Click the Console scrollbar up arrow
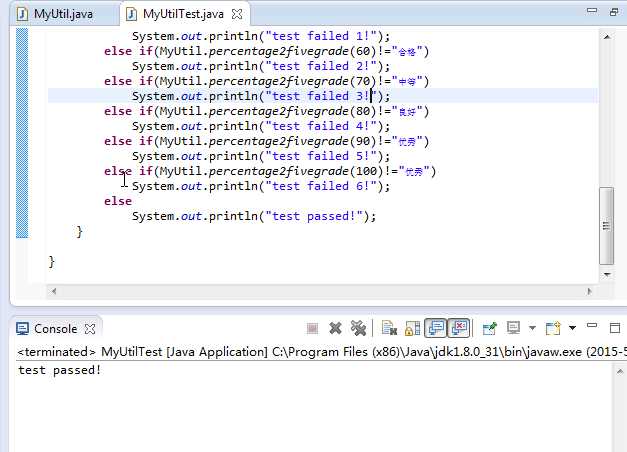 tap(620, 372)
